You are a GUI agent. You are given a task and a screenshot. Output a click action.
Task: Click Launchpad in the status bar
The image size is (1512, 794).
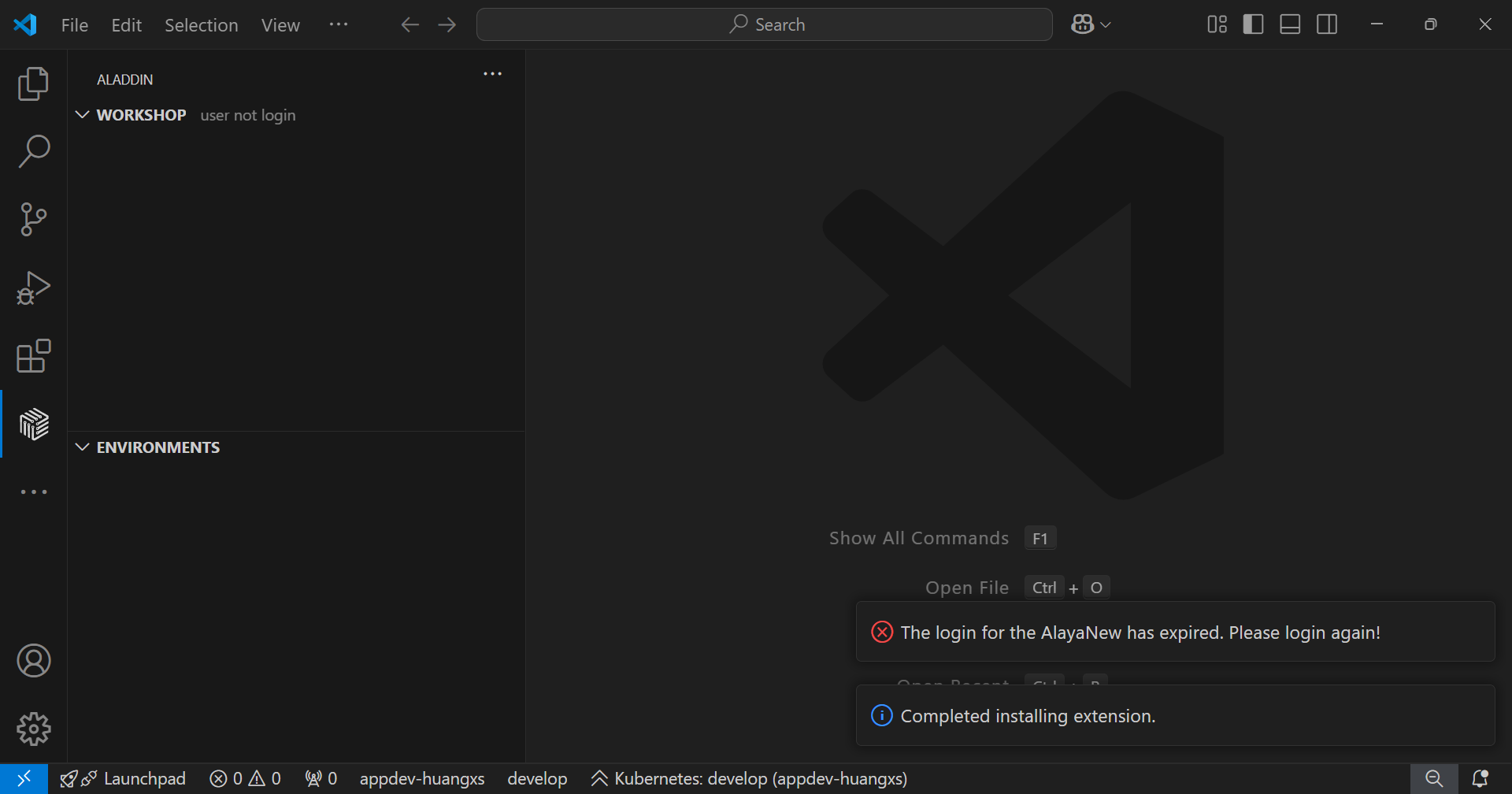(x=144, y=779)
